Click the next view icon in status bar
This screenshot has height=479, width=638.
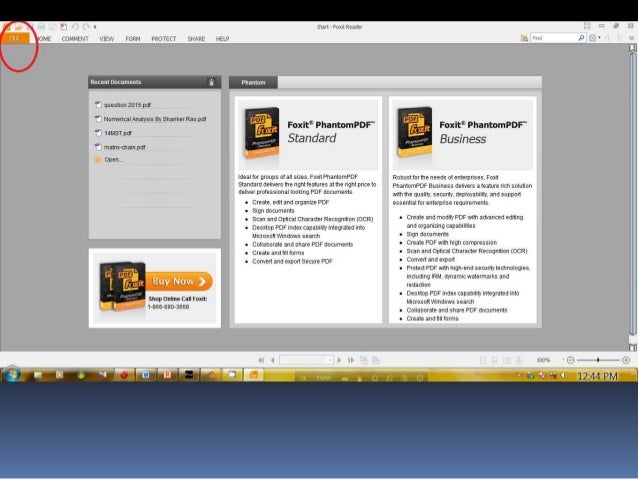[376, 360]
